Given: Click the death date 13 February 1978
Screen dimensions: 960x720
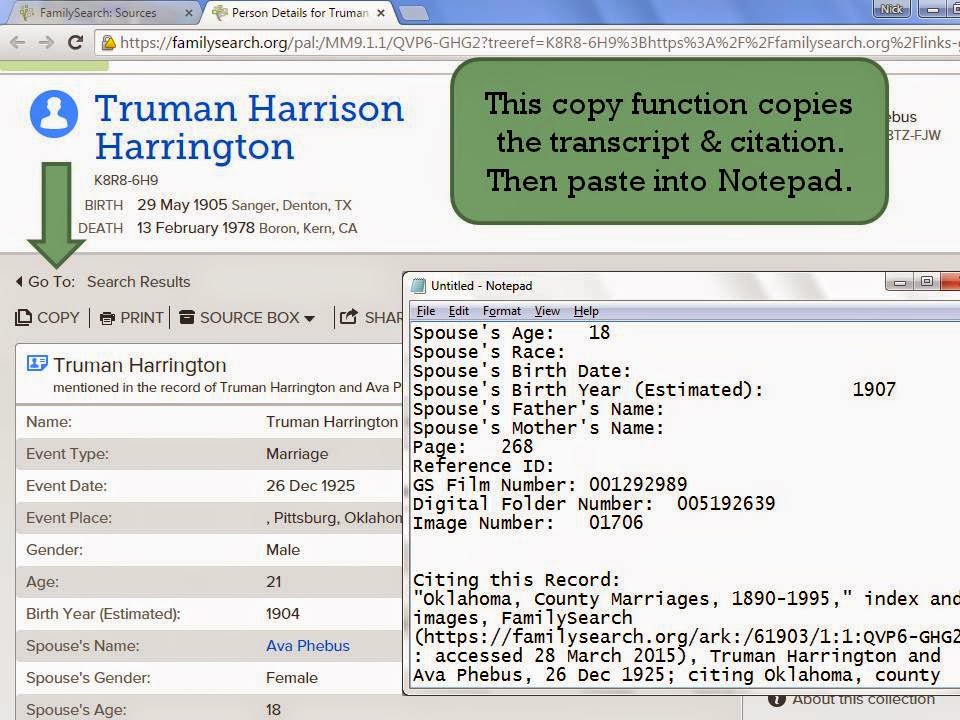Looking at the screenshot, I should click(196, 228).
